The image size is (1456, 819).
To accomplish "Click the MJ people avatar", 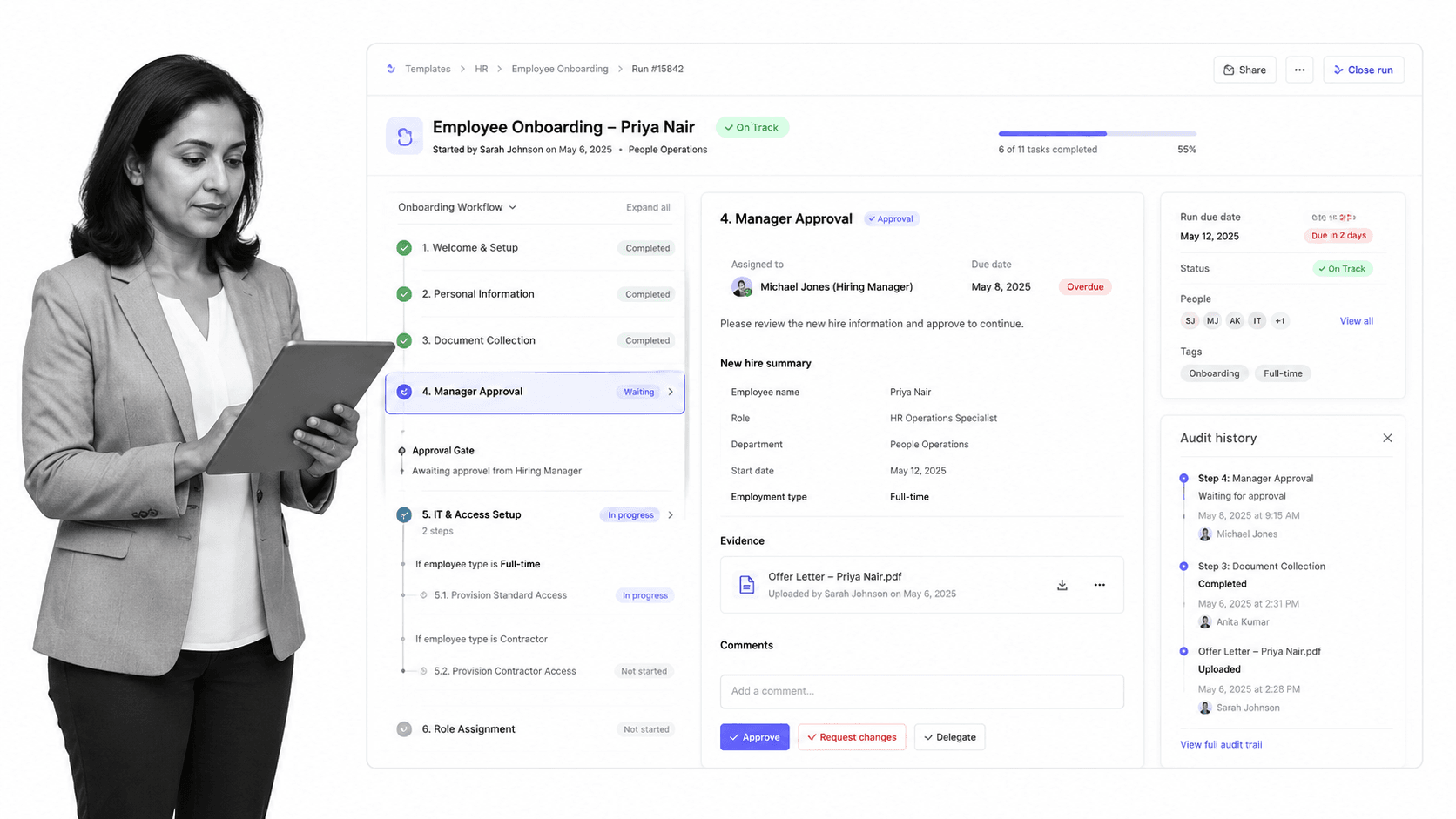I will 1212,321.
